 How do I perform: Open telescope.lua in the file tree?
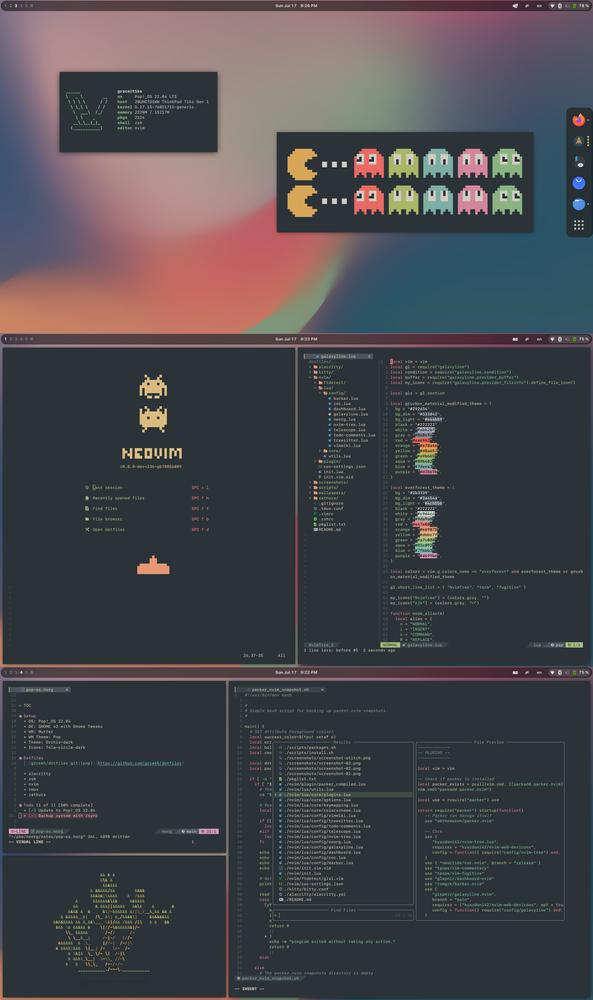point(349,430)
